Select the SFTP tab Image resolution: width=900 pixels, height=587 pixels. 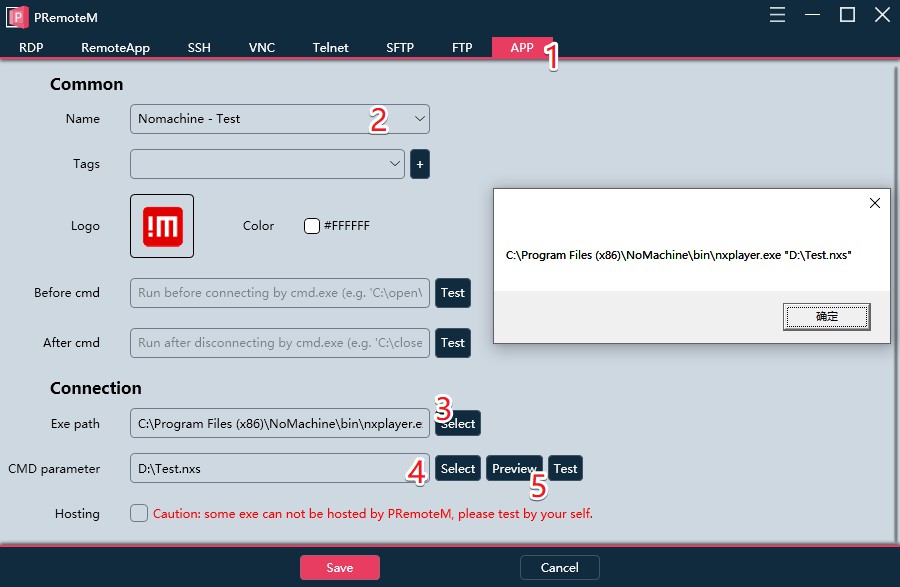tap(400, 48)
